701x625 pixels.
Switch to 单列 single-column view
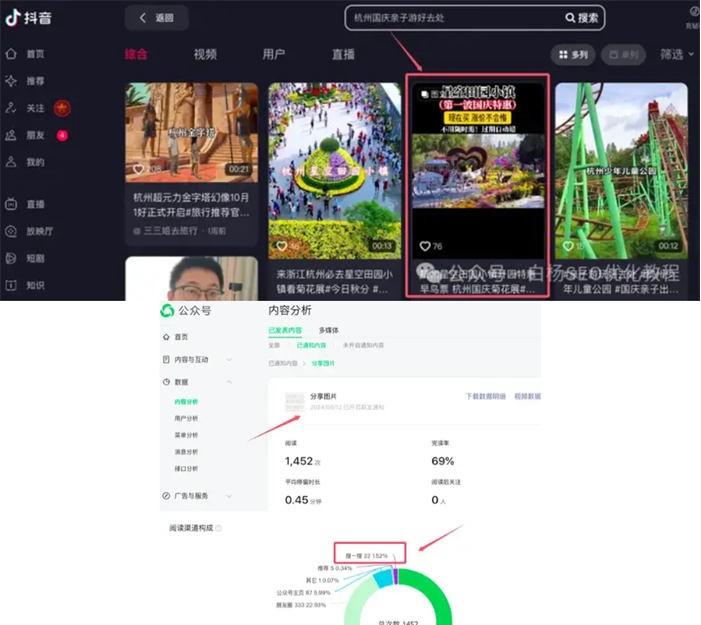tap(626, 55)
